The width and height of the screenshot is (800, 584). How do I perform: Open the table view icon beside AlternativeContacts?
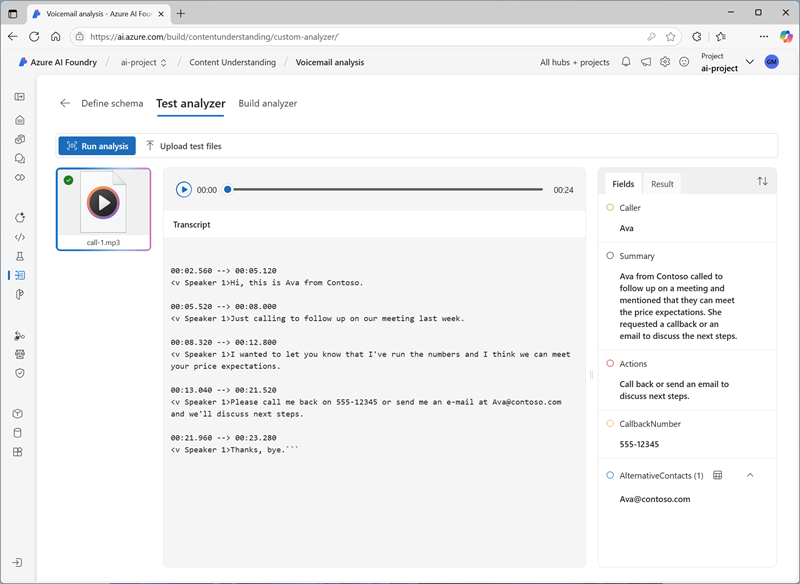(x=717, y=475)
